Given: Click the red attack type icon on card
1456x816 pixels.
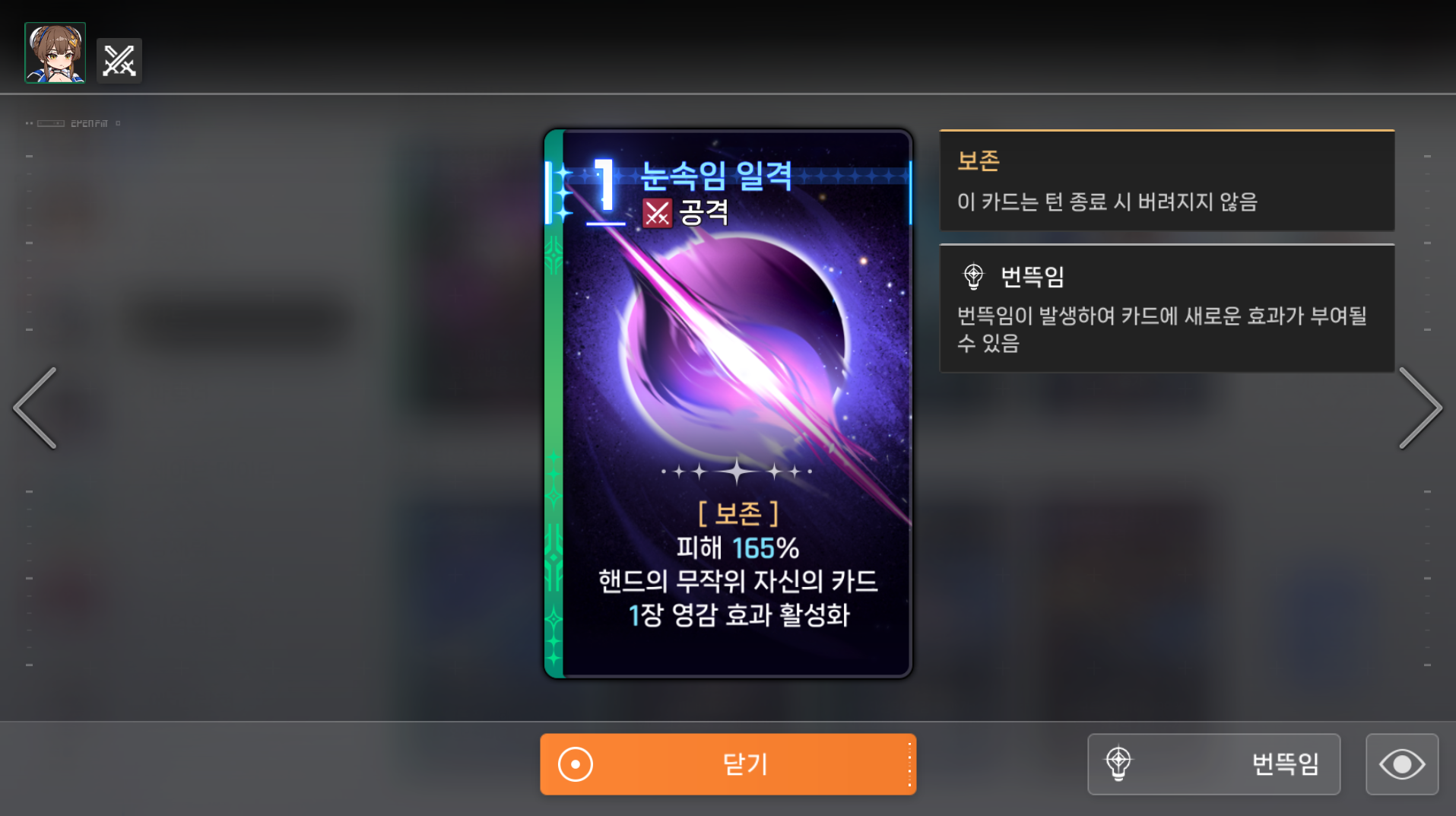Looking at the screenshot, I should (x=657, y=213).
